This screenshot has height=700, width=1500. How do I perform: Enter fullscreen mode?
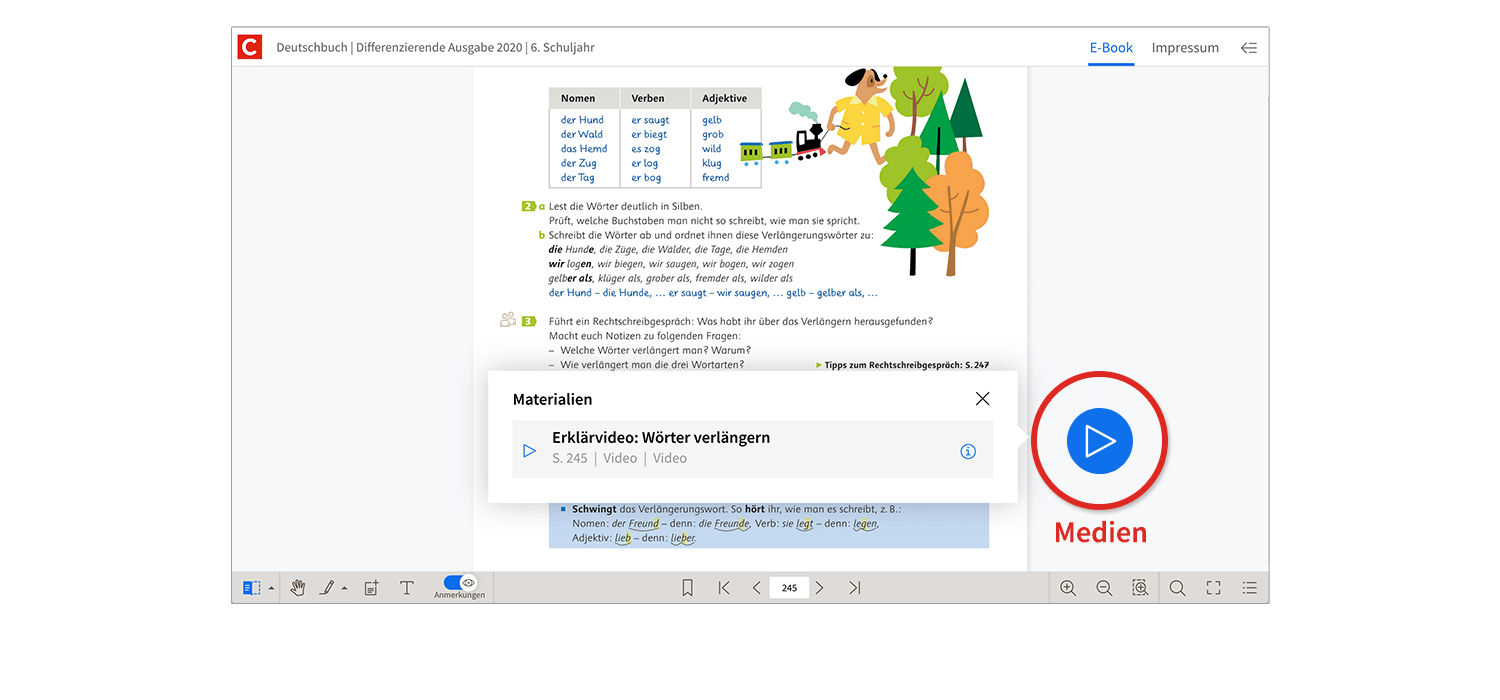(x=1213, y=588)
